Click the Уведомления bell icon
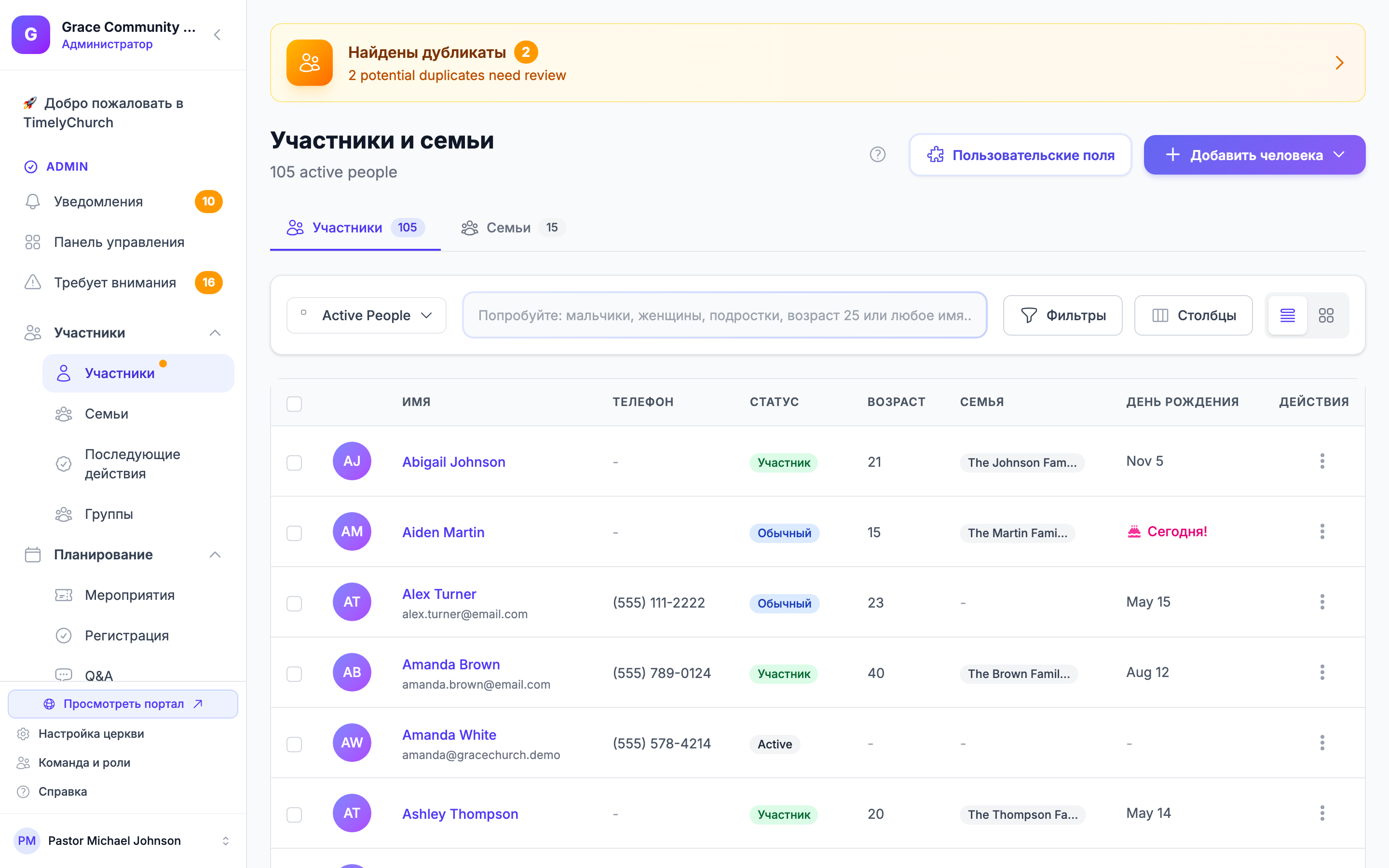The image size is (1389, 868). pos(33,202)
